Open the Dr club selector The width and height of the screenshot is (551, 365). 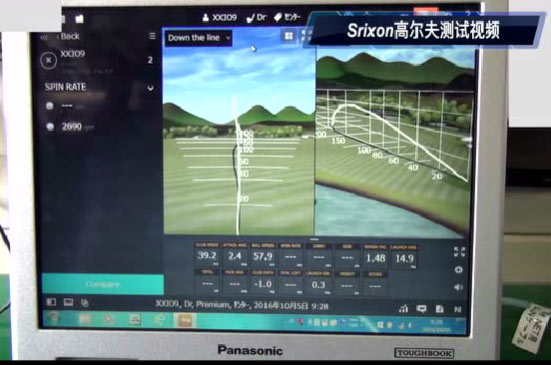[257, 18]
